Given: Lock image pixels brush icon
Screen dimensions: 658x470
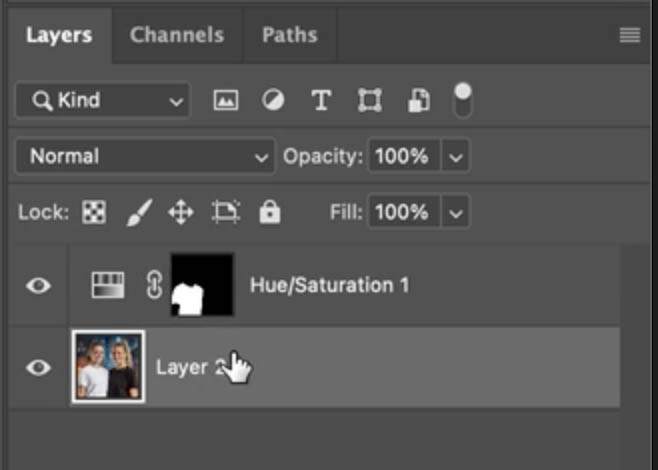Looking at the screenshot, I should click(x=138, y=212).
